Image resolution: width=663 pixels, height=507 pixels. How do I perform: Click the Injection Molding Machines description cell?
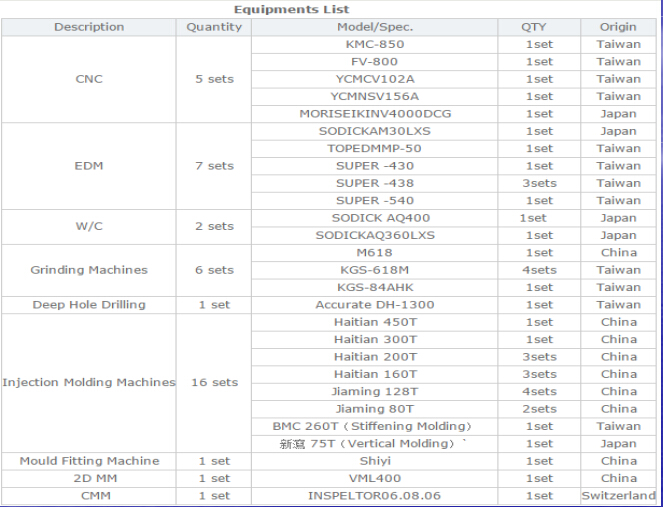89,382
